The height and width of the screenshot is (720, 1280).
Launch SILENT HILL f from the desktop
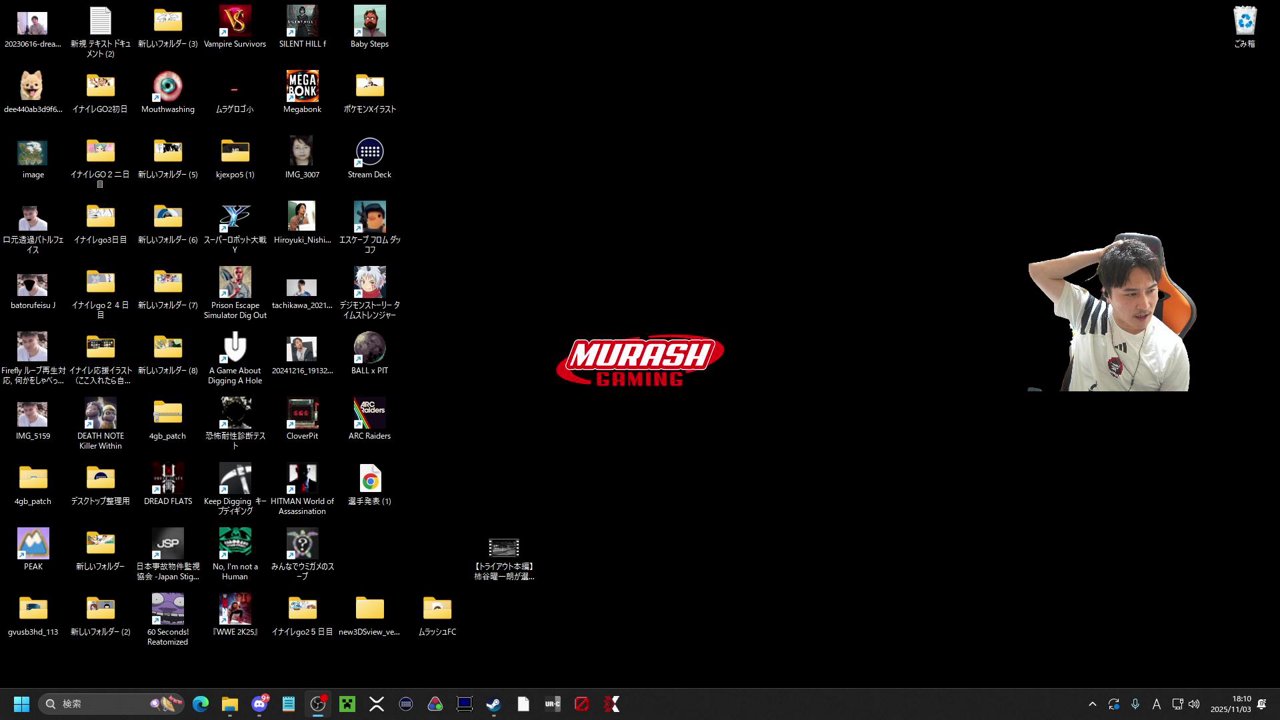(x=302, y=22)
